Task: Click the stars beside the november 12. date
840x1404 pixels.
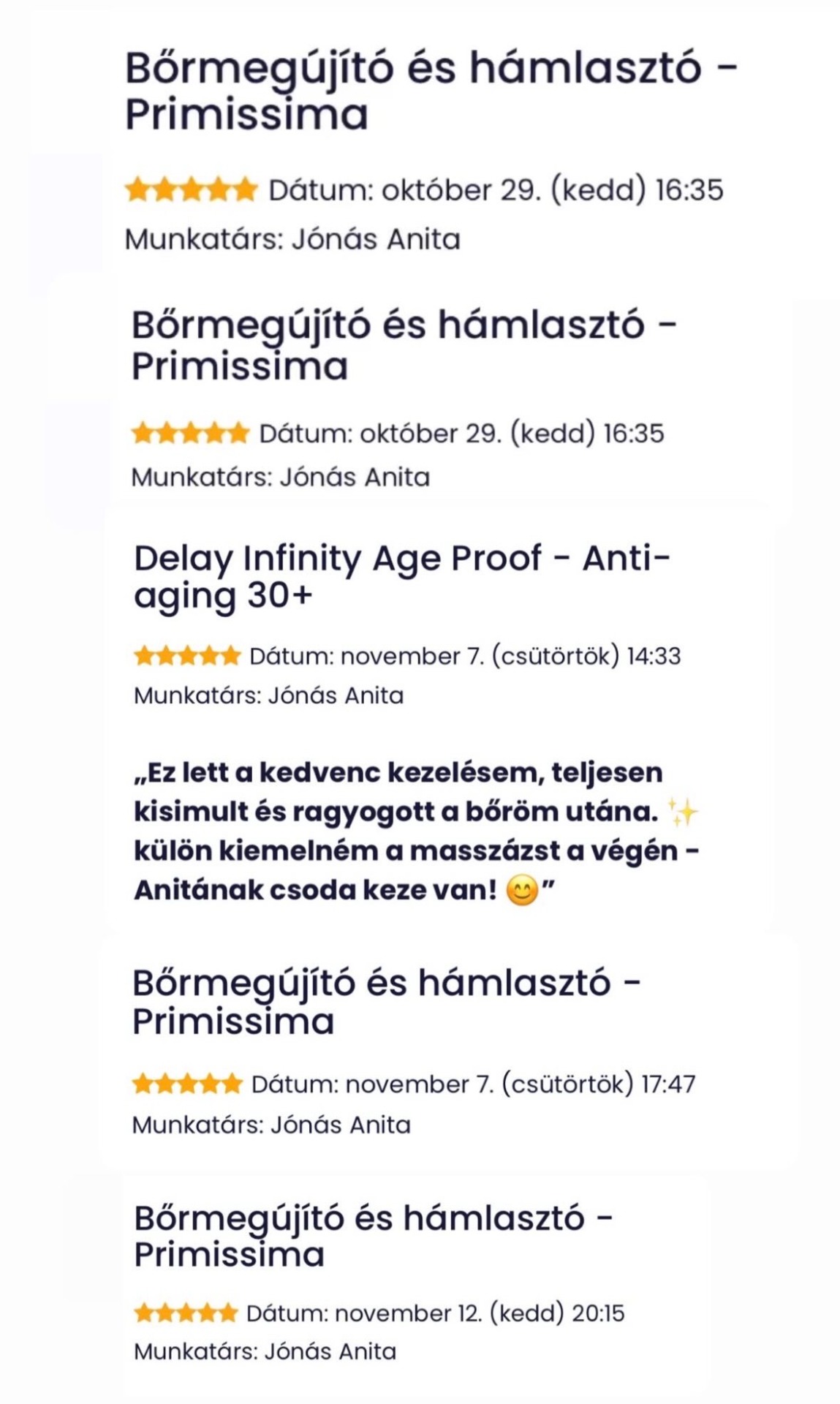Action: pyautogui.click(x=186, y=1313)
